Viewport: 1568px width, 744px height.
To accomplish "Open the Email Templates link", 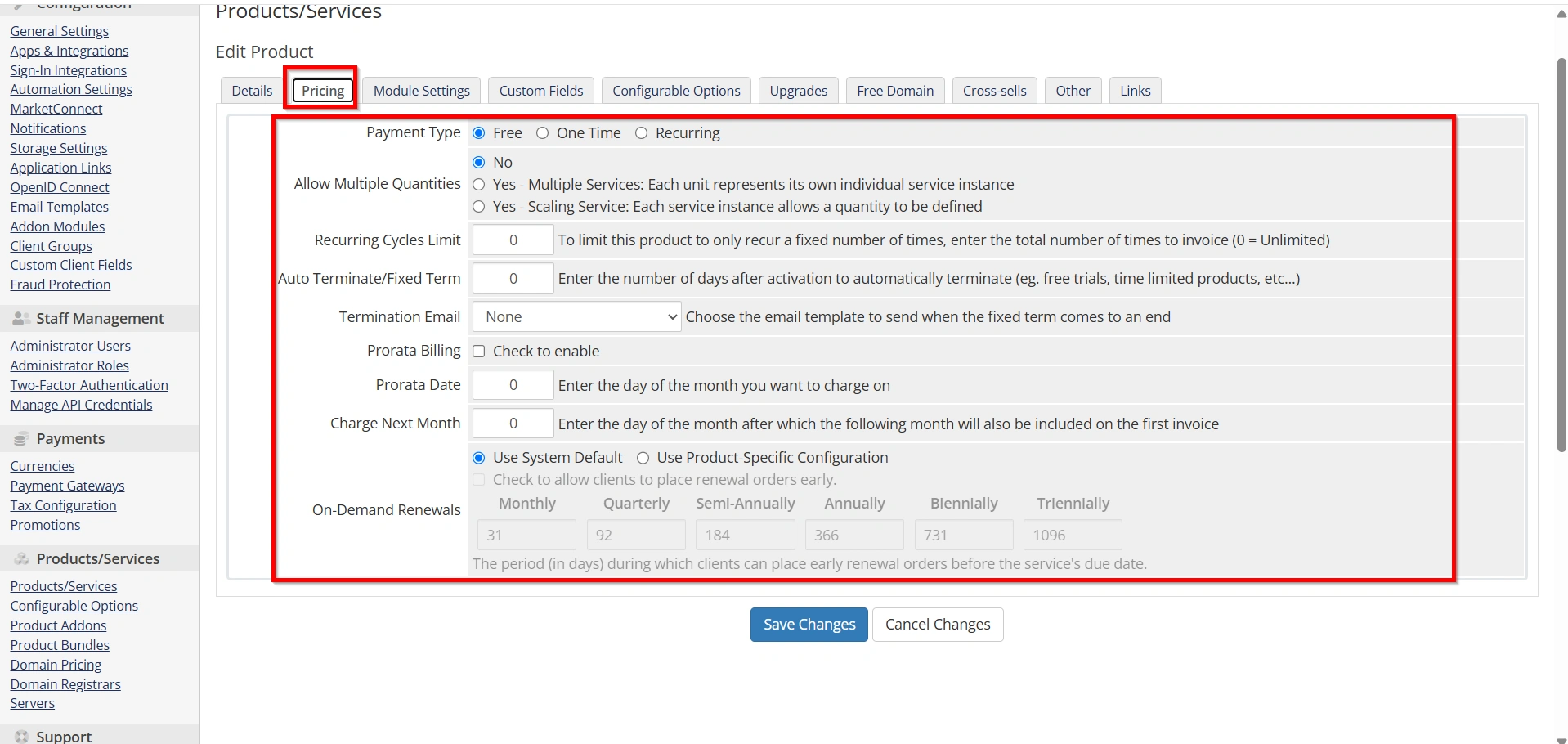I will [x=60, y=207].
